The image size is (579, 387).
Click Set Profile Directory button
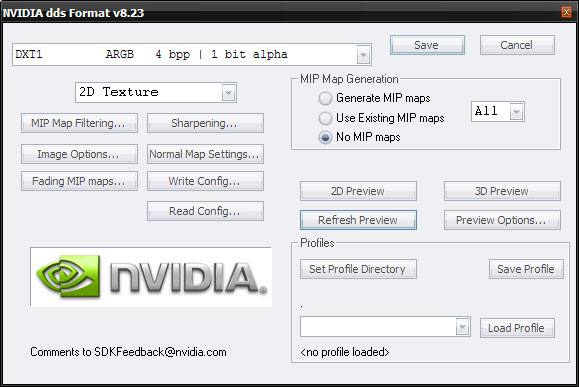point(358,269)
